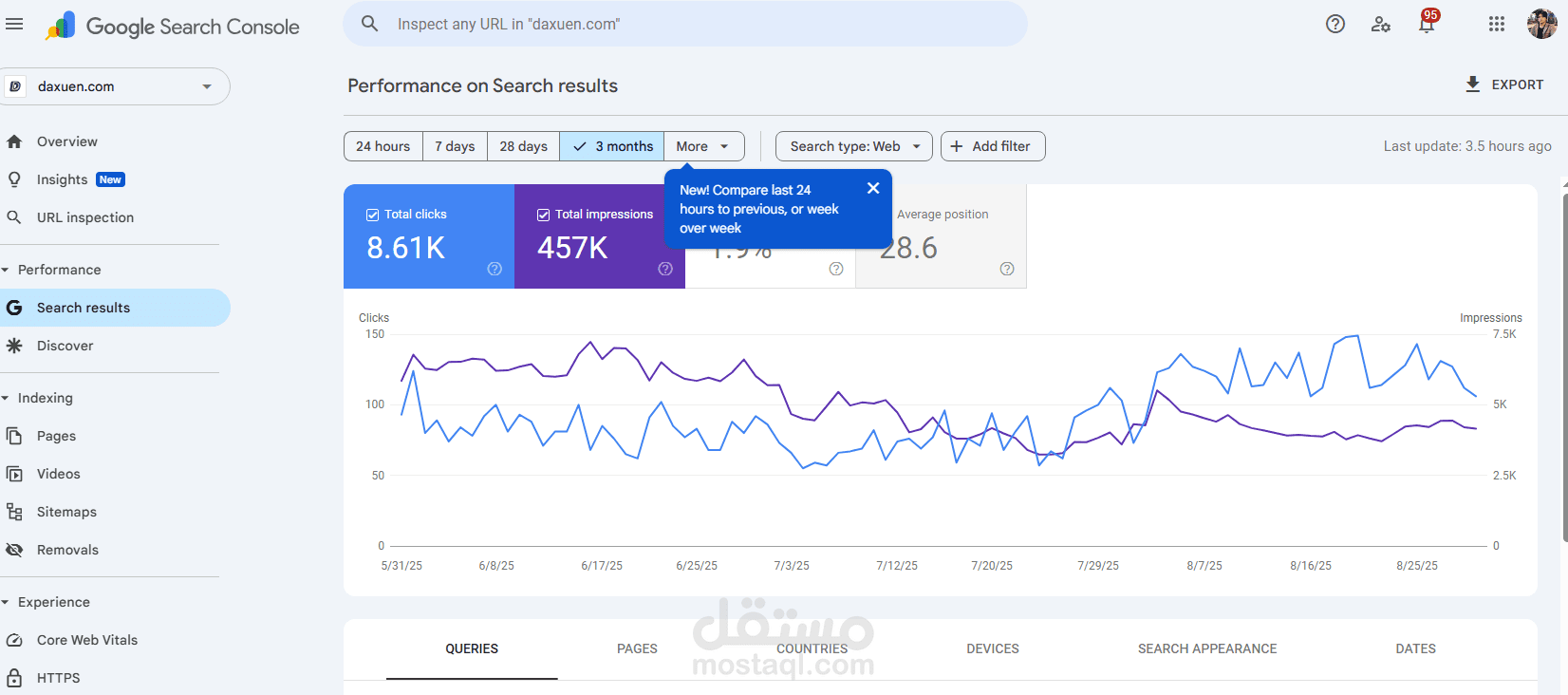Click the HTTPS lock icon
This screenshot has height=695, width=1568.
[x=14, y=678]
